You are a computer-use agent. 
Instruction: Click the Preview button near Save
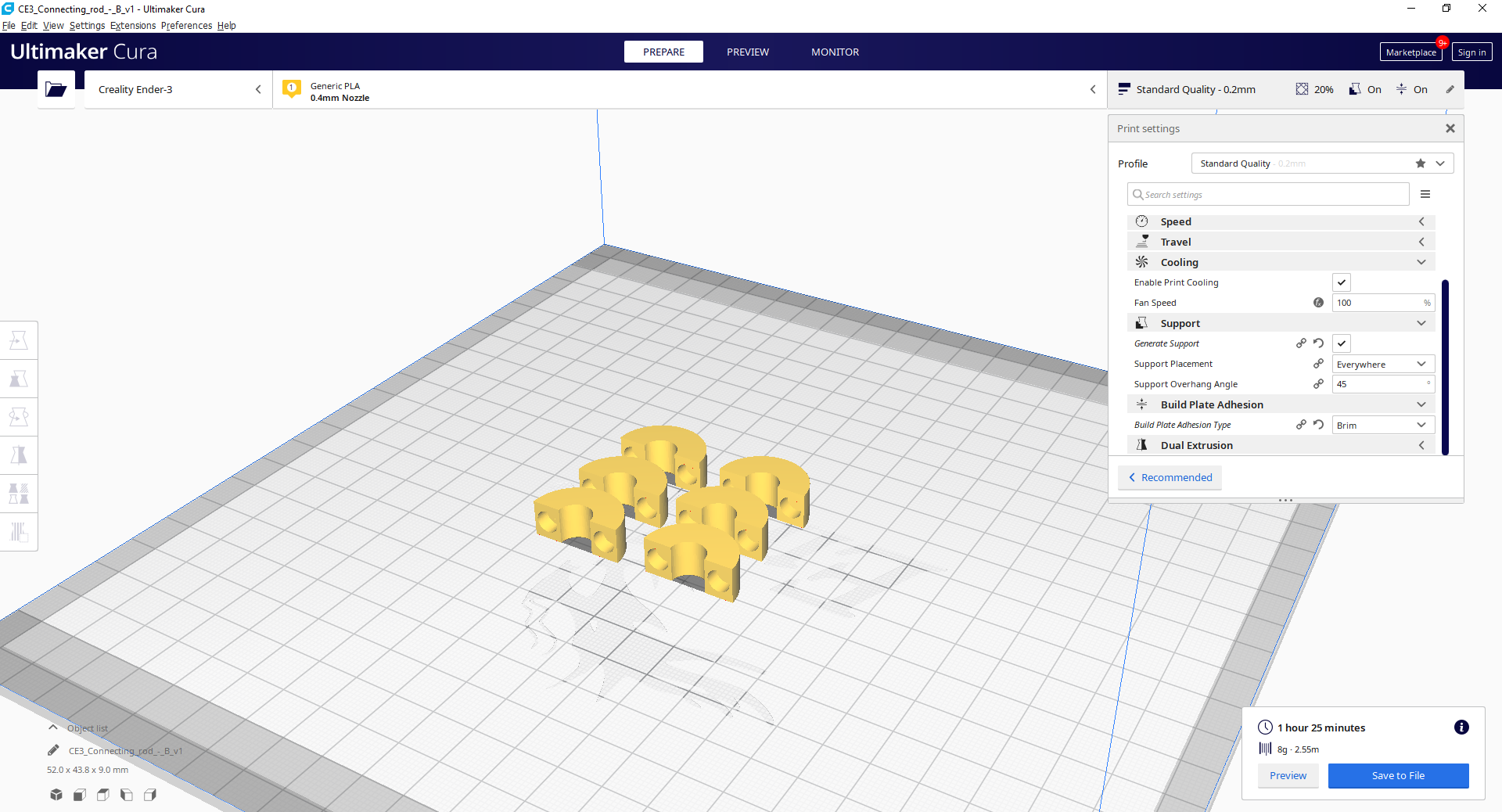coord(1288,775)
